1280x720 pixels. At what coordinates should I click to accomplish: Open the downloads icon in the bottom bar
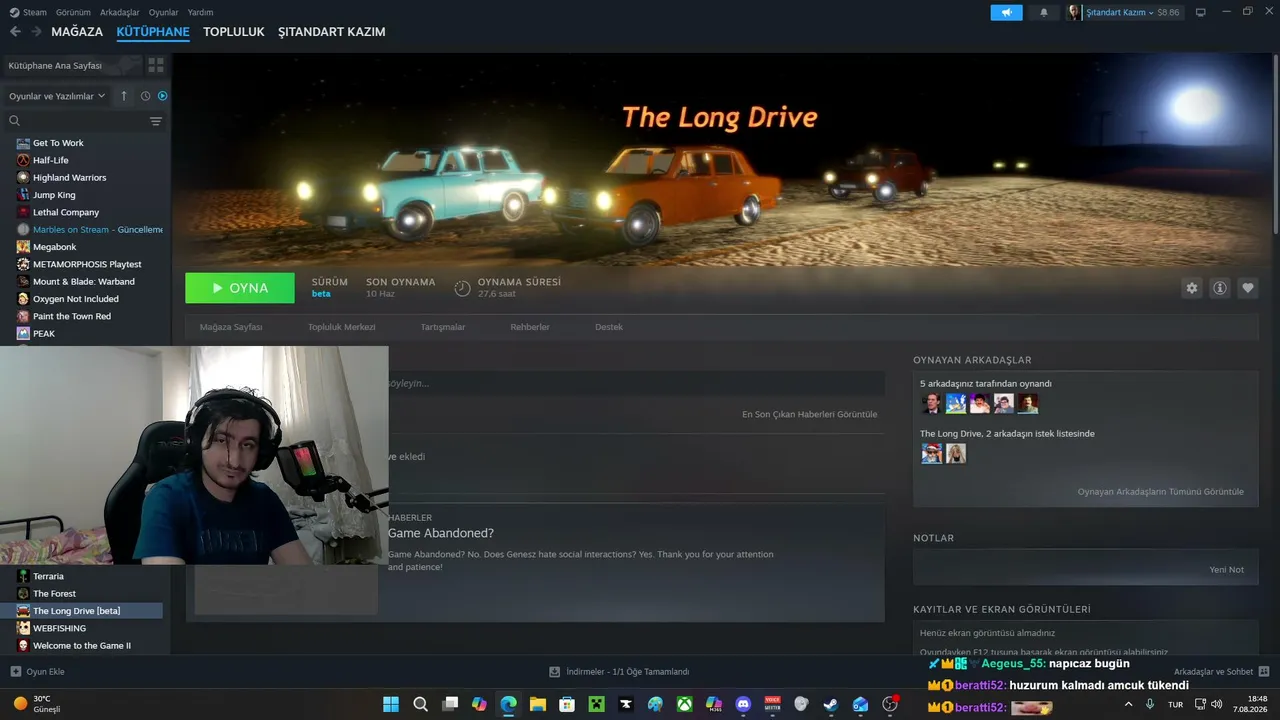[555, 672]
